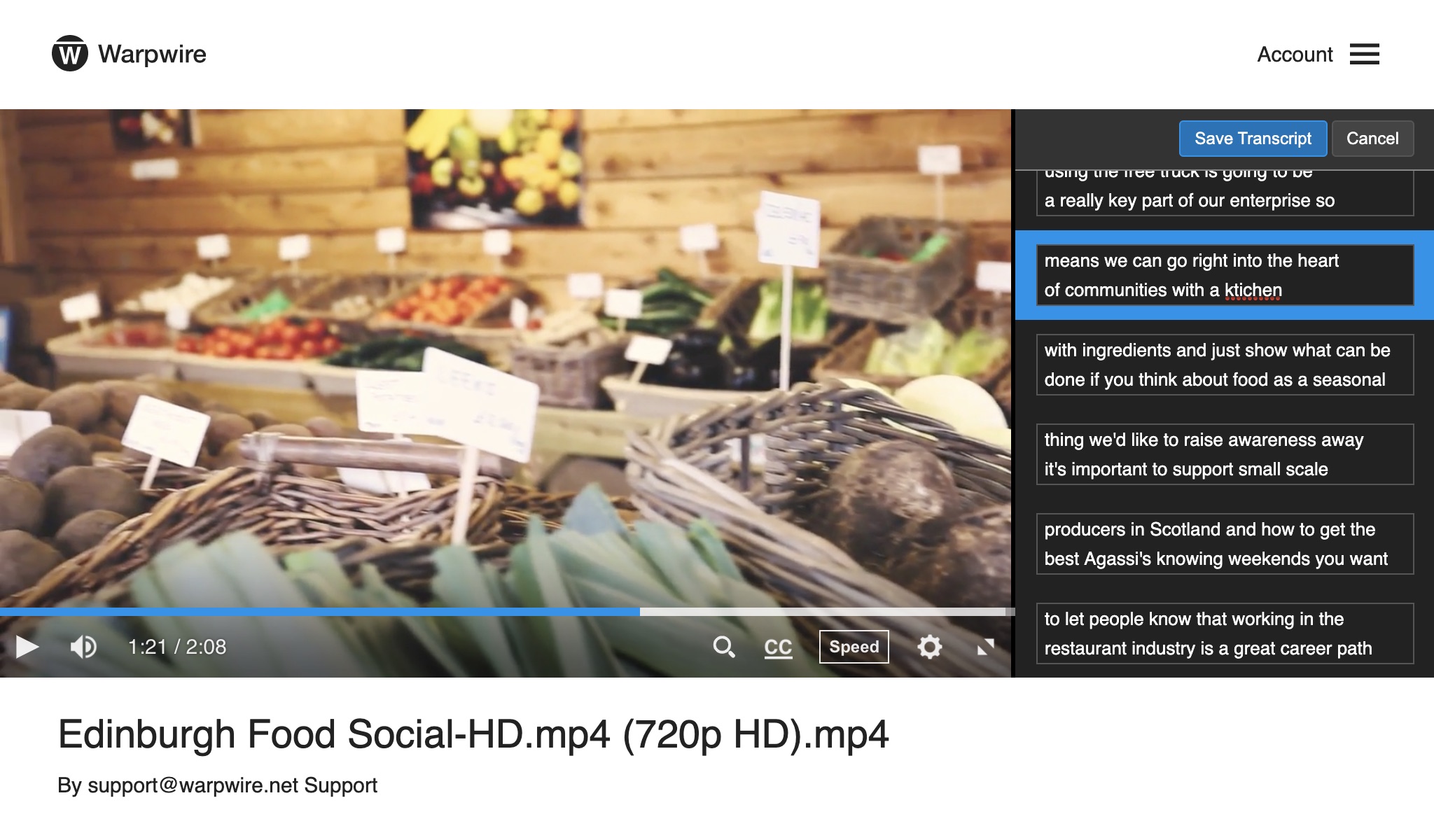1434x840 pixels.
Task: Click the Warpwire logo icon
Action: point(69,53)
